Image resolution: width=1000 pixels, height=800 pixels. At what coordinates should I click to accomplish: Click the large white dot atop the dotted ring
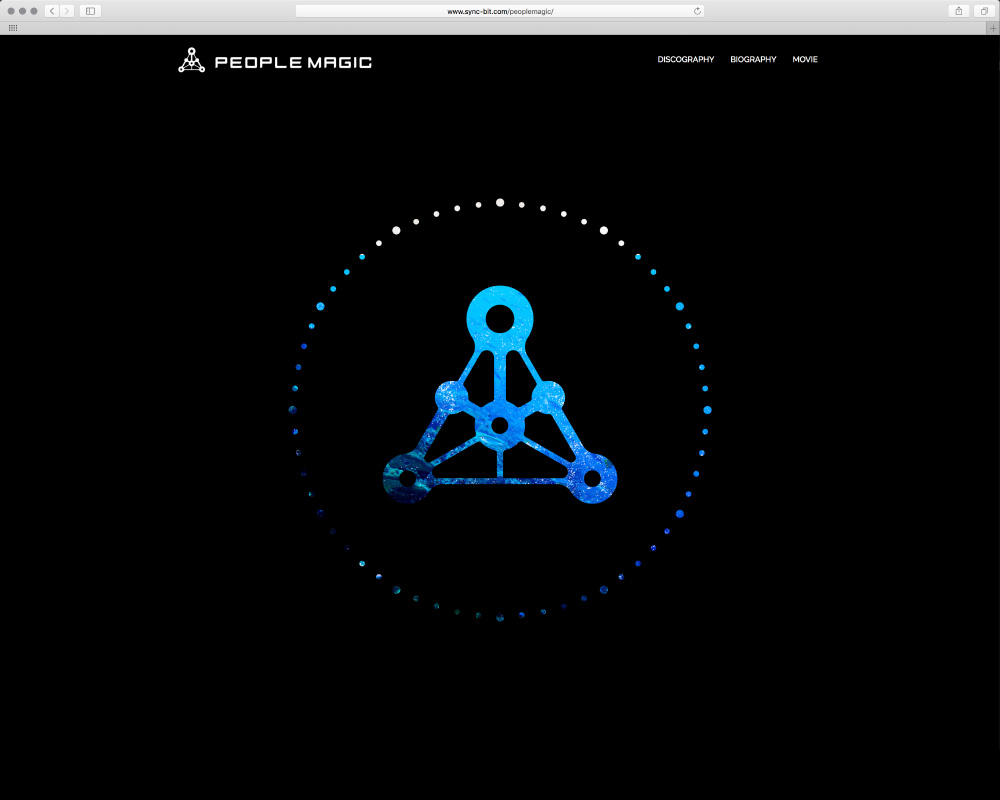click(500, 202)
